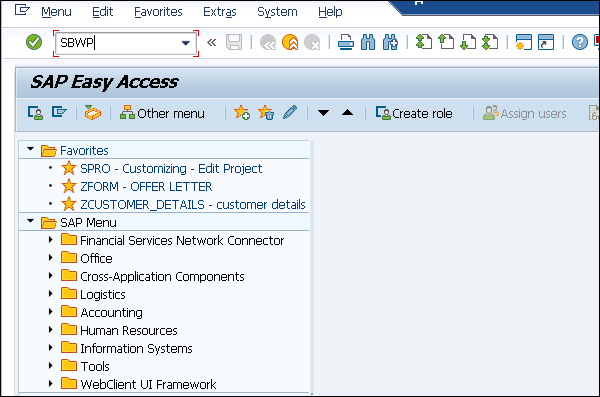Select the Accounting folder label
The width and height of the screenshot is (600, 397).
click(111, 312)
